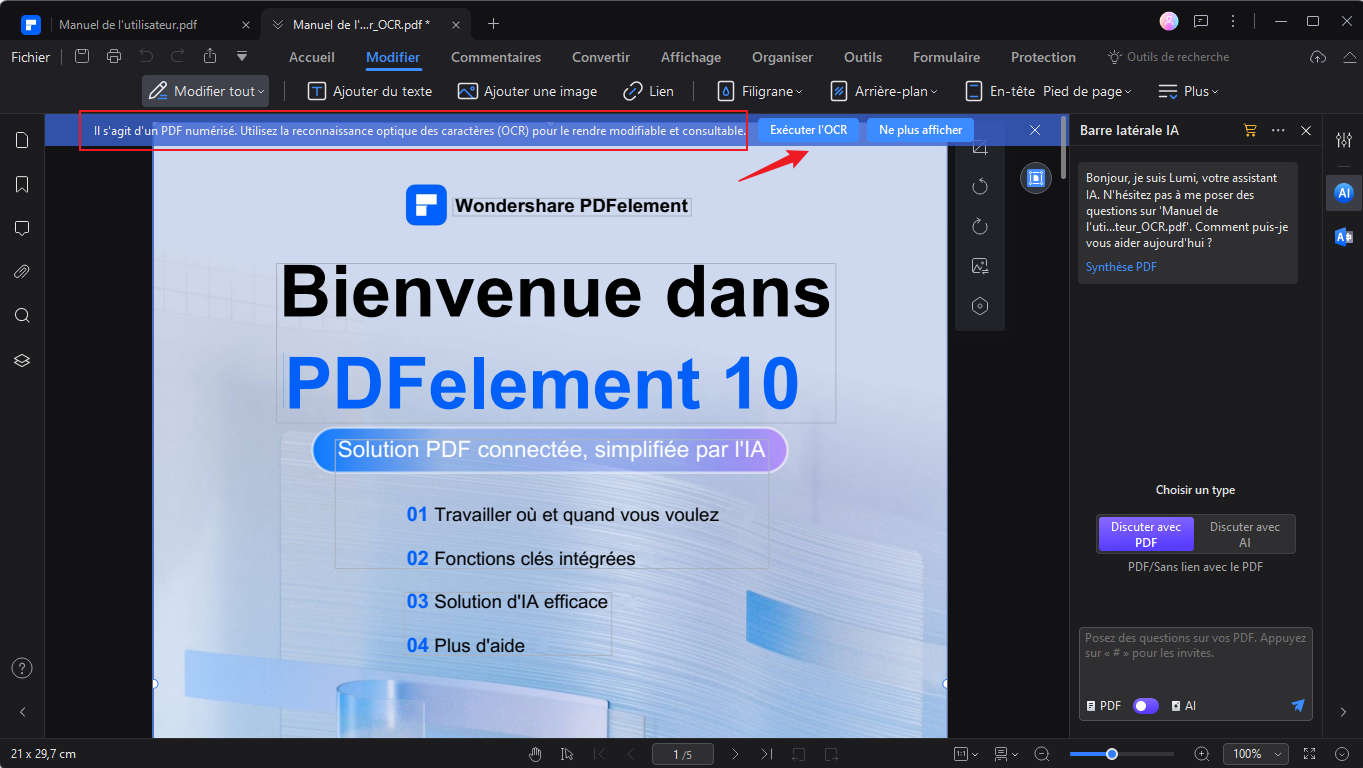
Task: Open the 1:1 page fit dropdown
Action: 964,754
